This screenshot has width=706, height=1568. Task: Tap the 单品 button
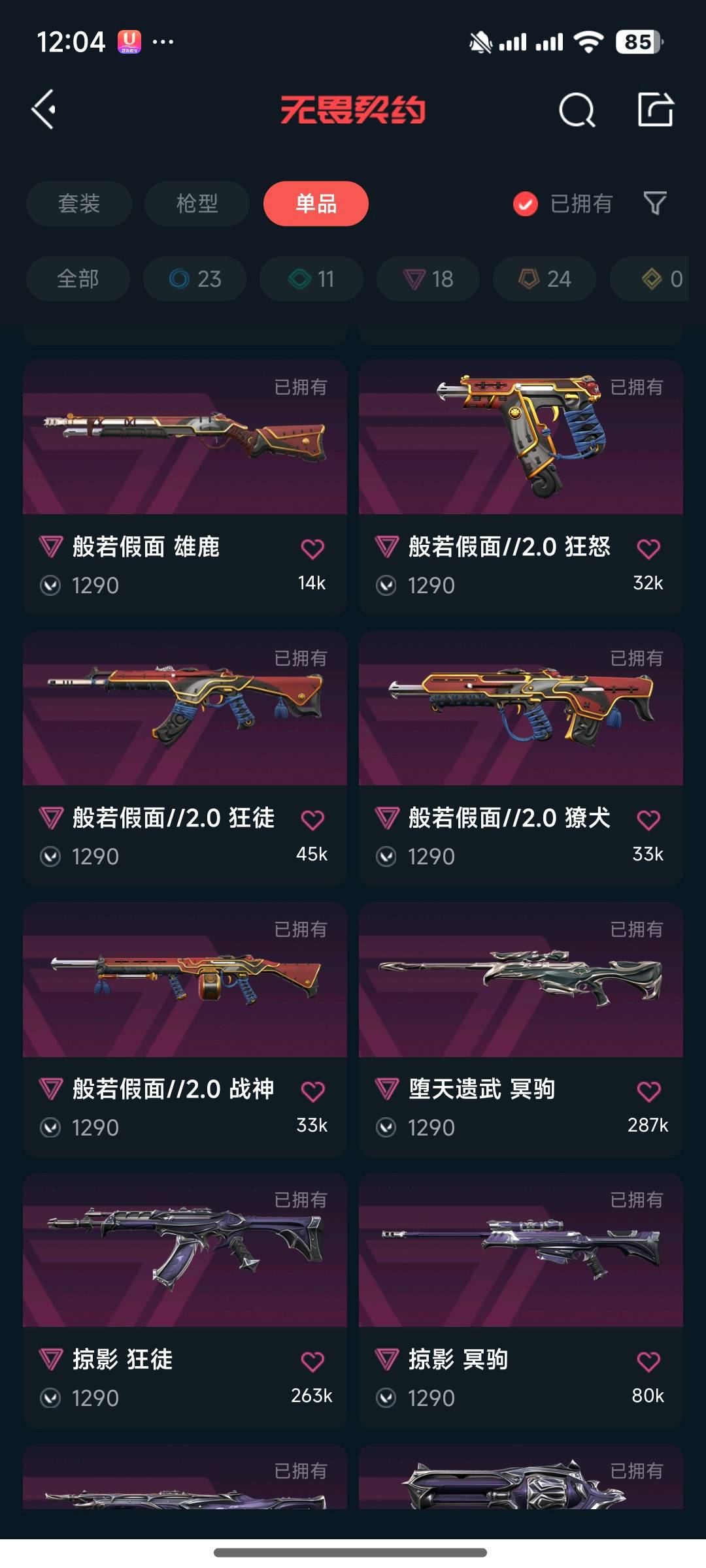(316, 203)
